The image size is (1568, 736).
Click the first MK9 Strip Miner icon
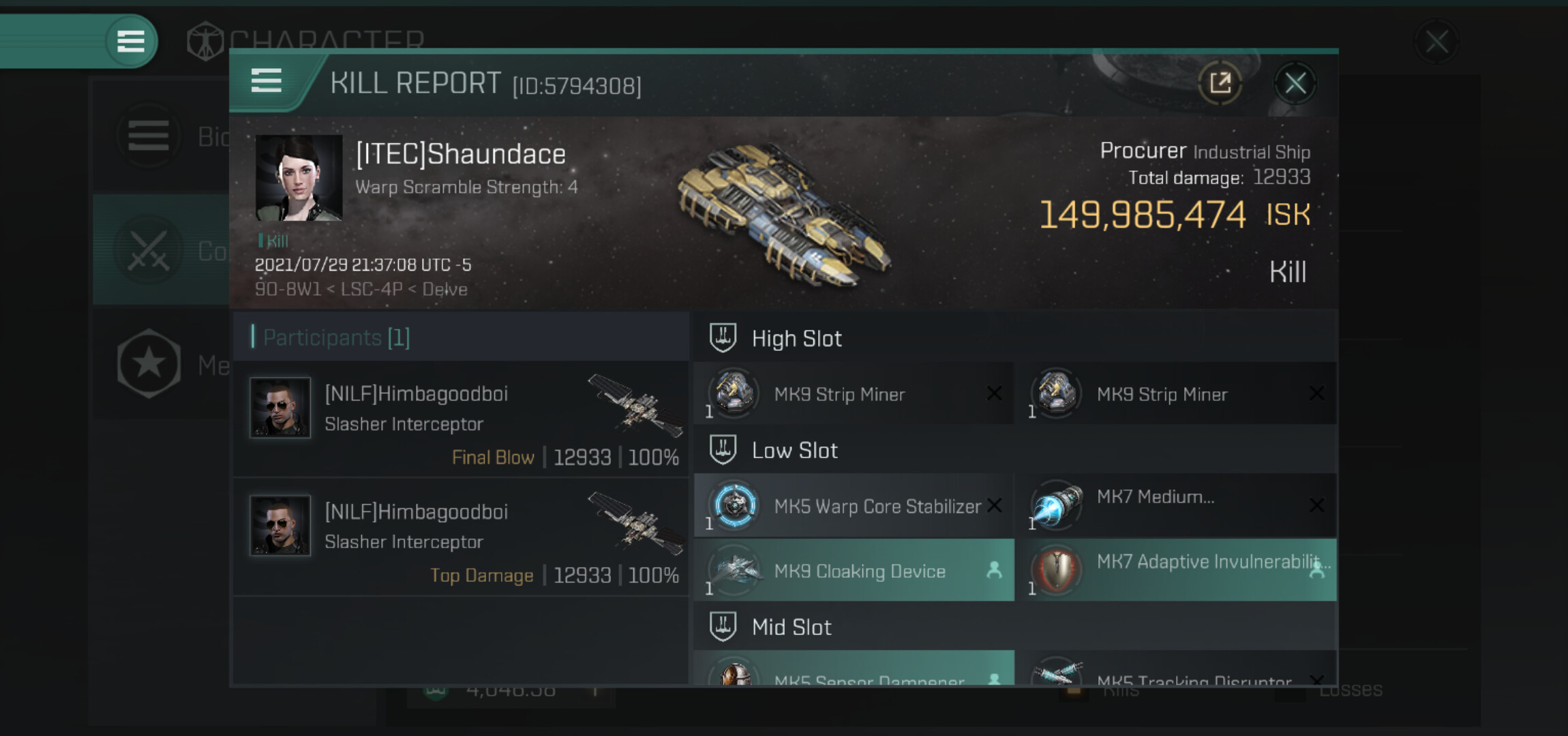coord(734,393)
